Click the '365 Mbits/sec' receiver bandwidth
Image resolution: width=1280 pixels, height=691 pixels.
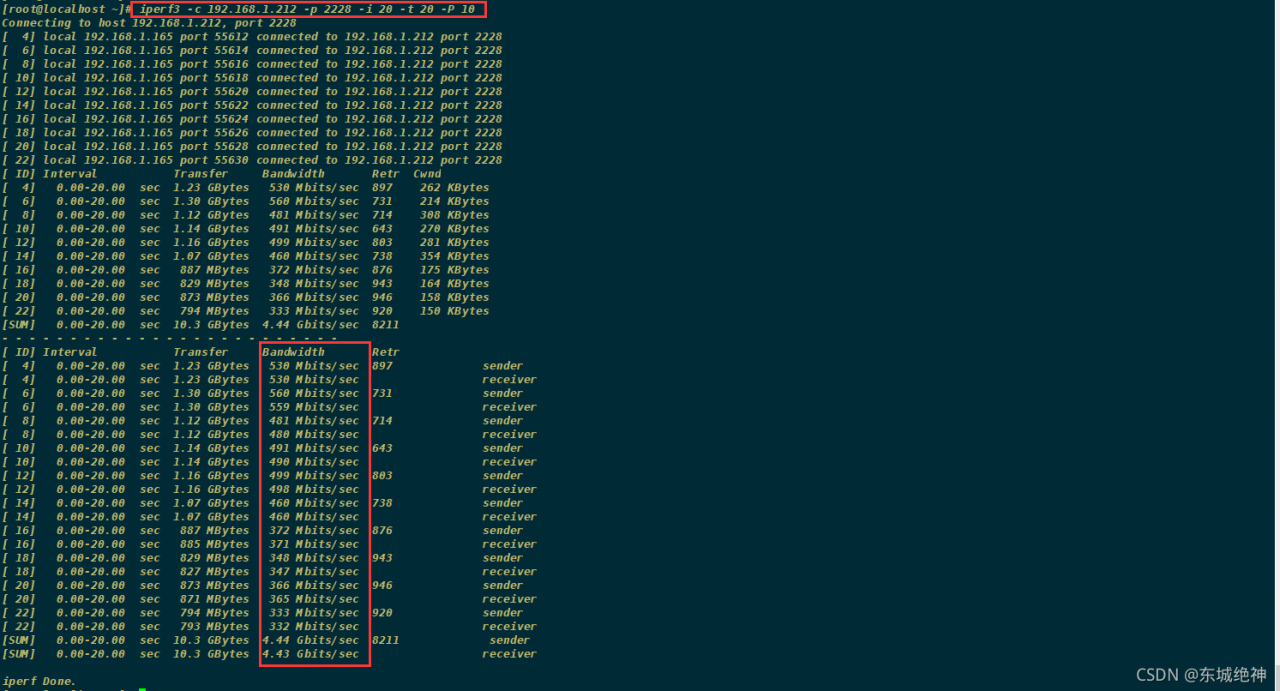tap(314, 599)
